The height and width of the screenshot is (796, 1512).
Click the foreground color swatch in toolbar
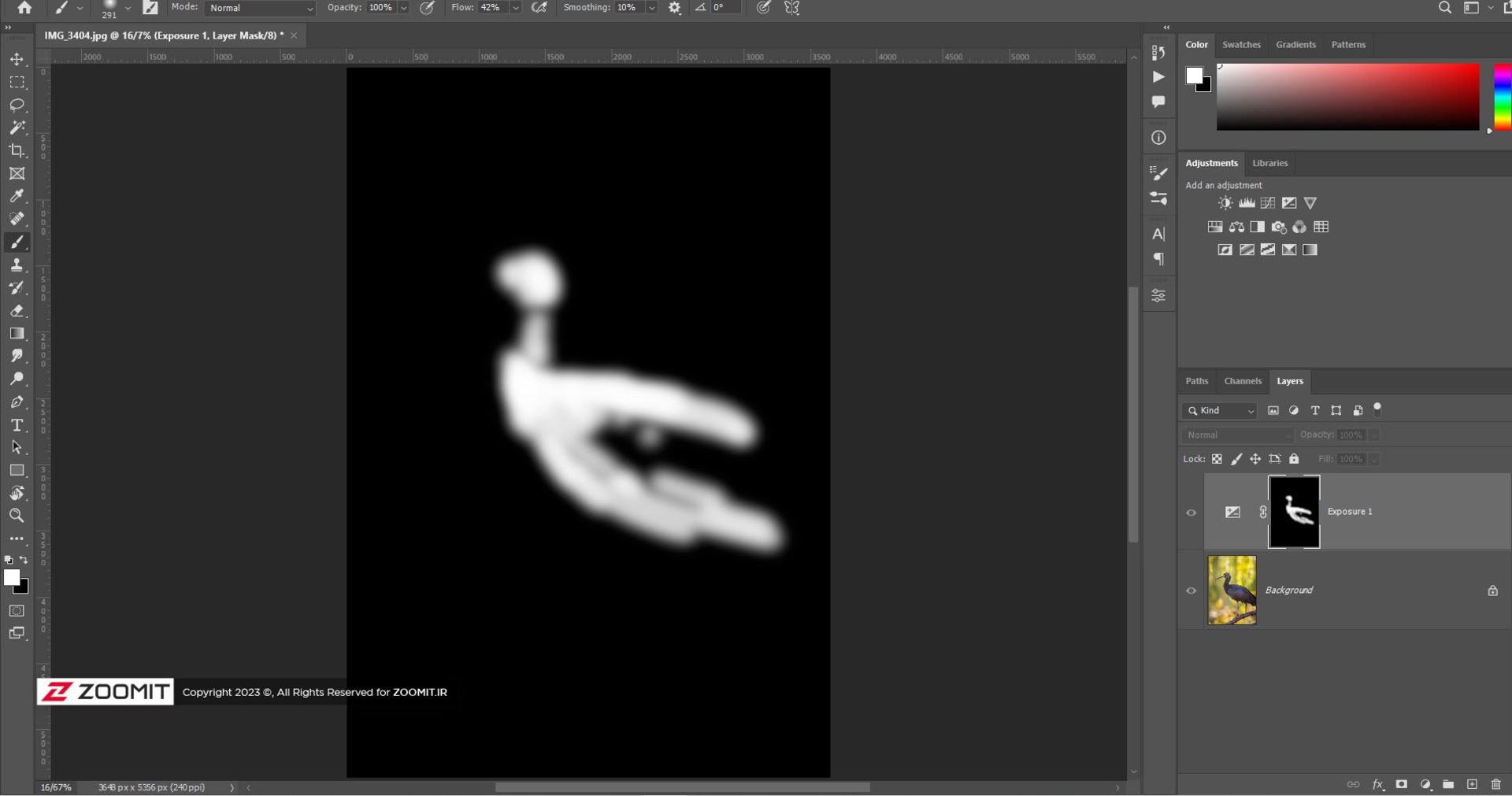11,578
